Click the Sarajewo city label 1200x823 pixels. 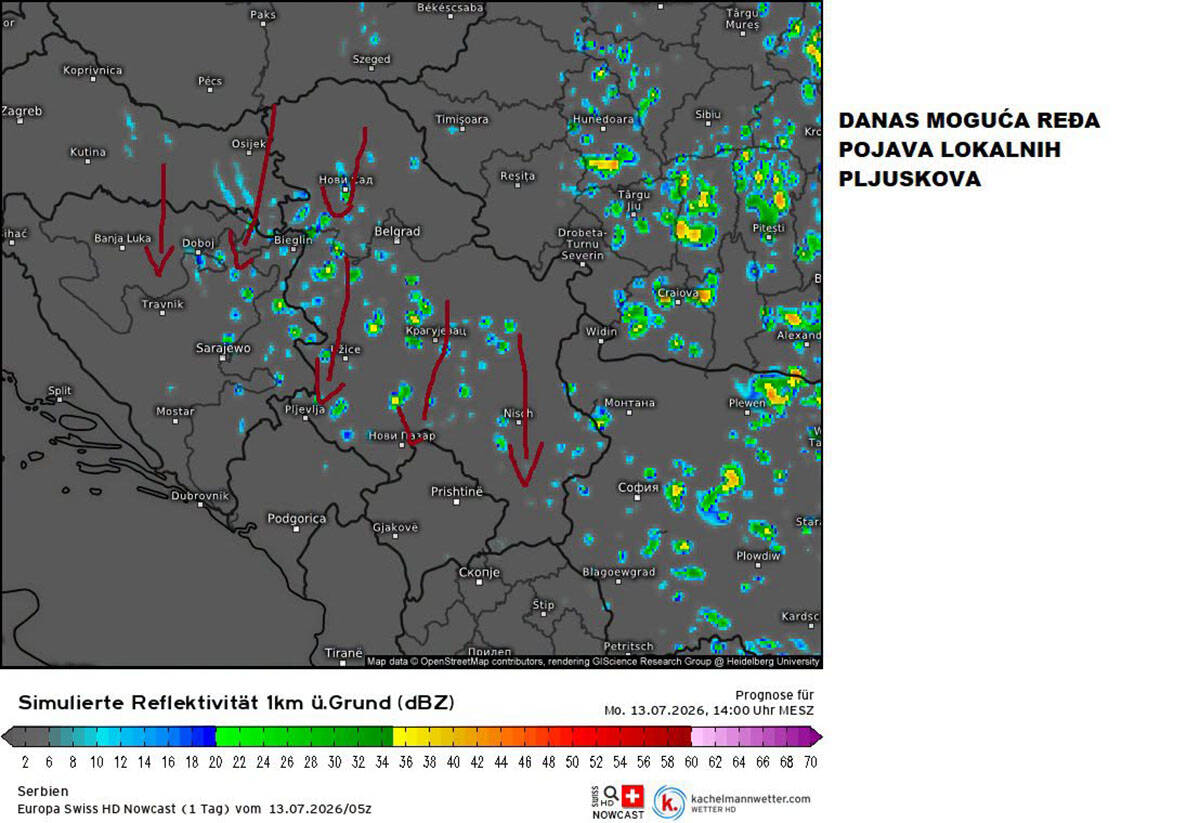coord(223,348)
